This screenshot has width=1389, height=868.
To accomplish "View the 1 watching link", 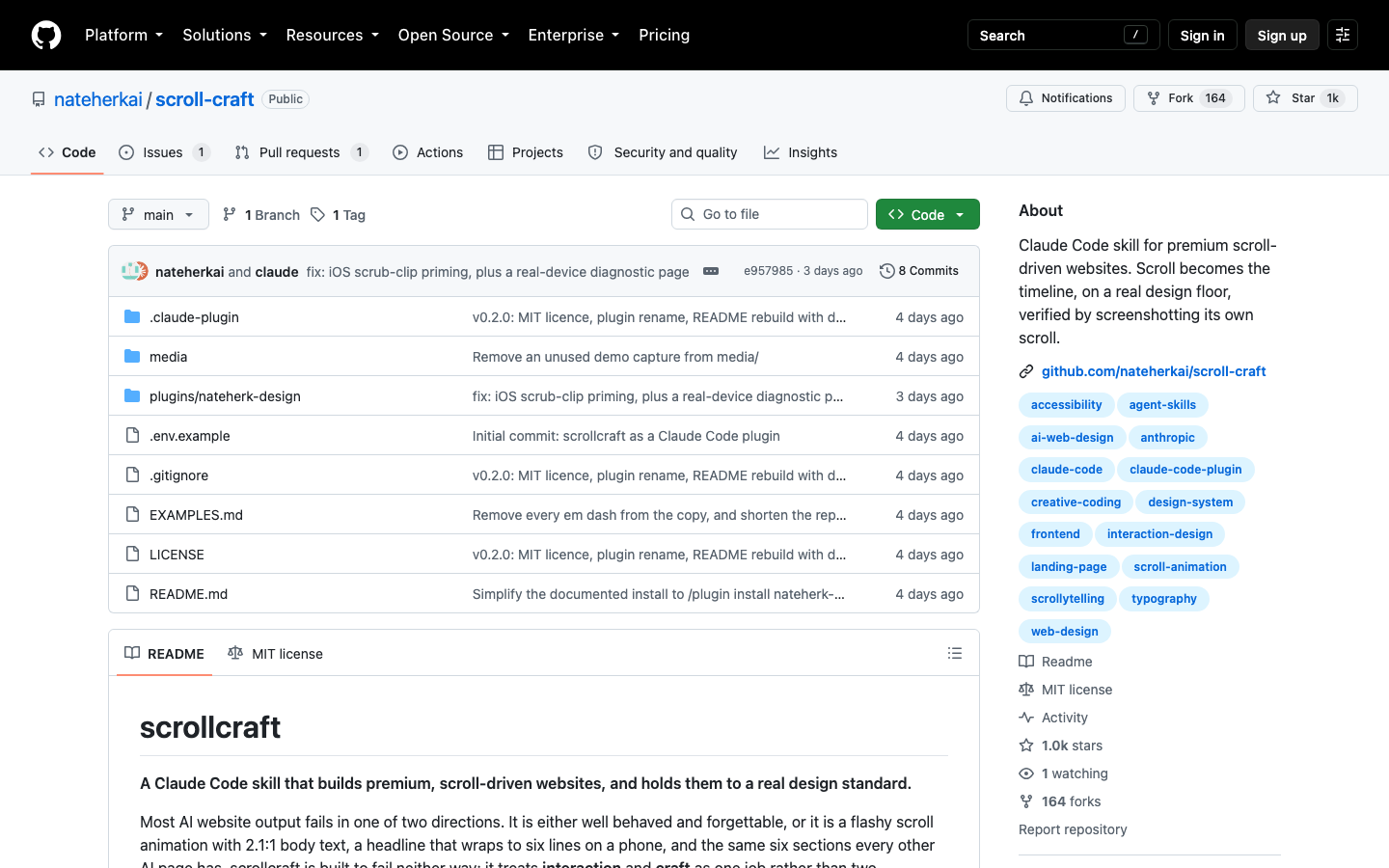I will [1064, 773].
